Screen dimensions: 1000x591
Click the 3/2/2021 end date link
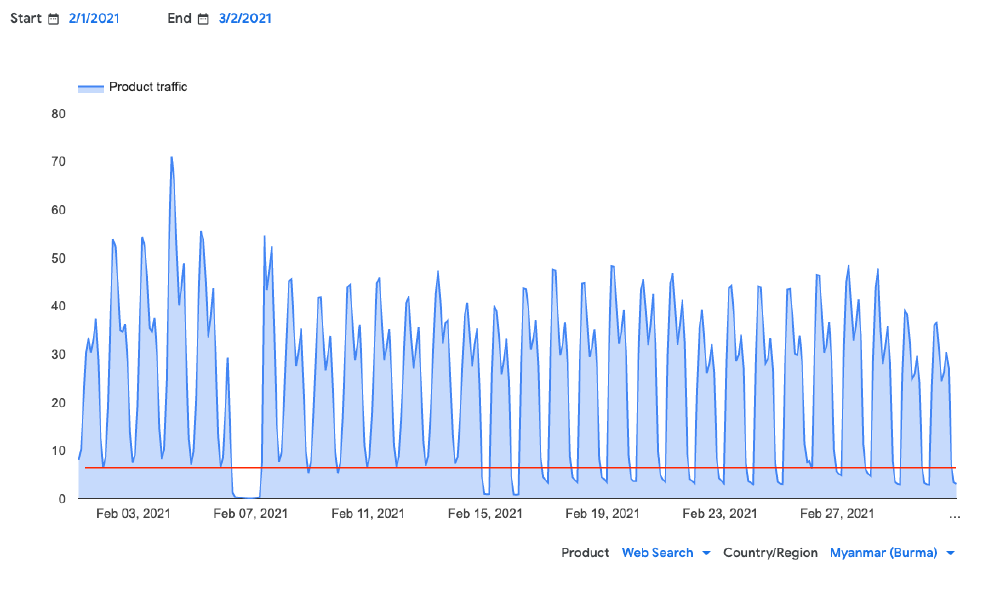click(243, 18)
